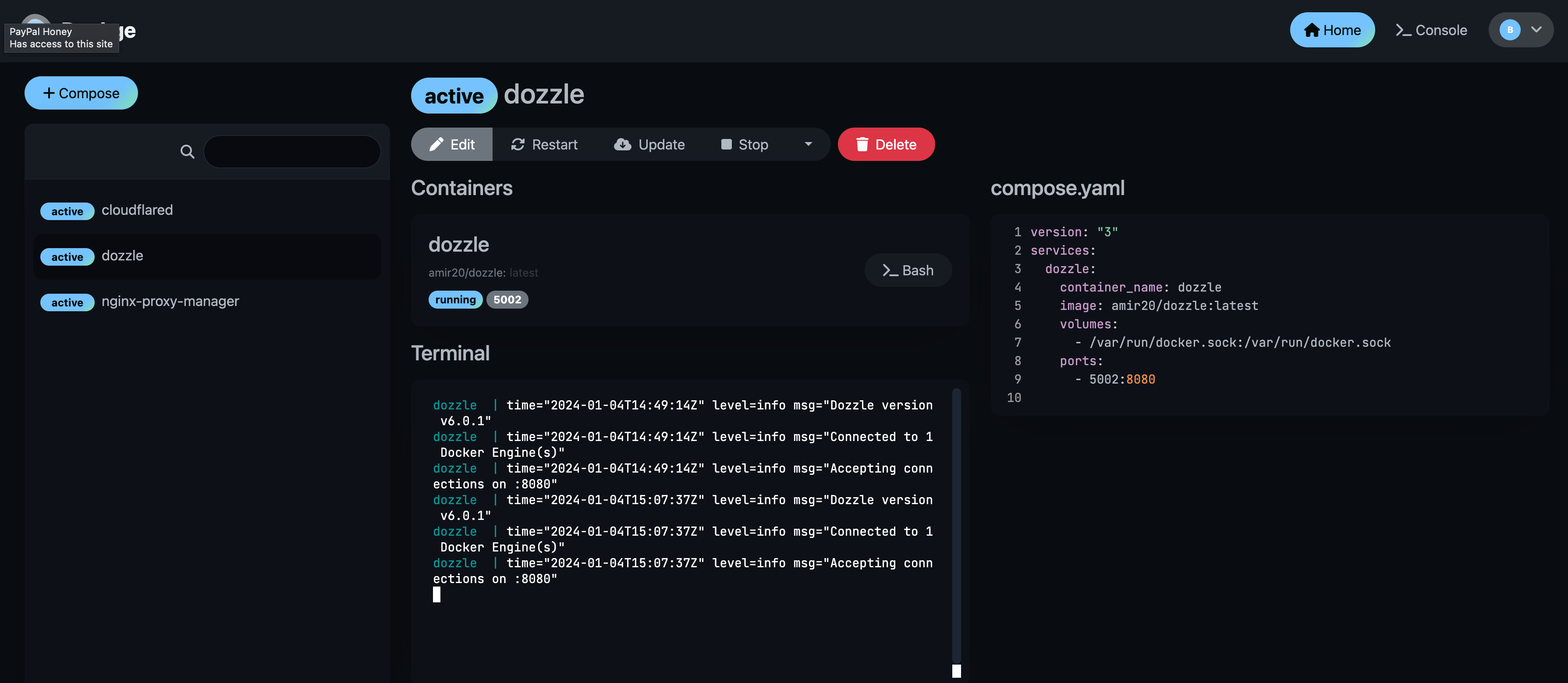Click the Compose button to create stack
Image resolution: width=1568 pixels, height=683 pixels.
pyautogui.click(x=81, y=92)
